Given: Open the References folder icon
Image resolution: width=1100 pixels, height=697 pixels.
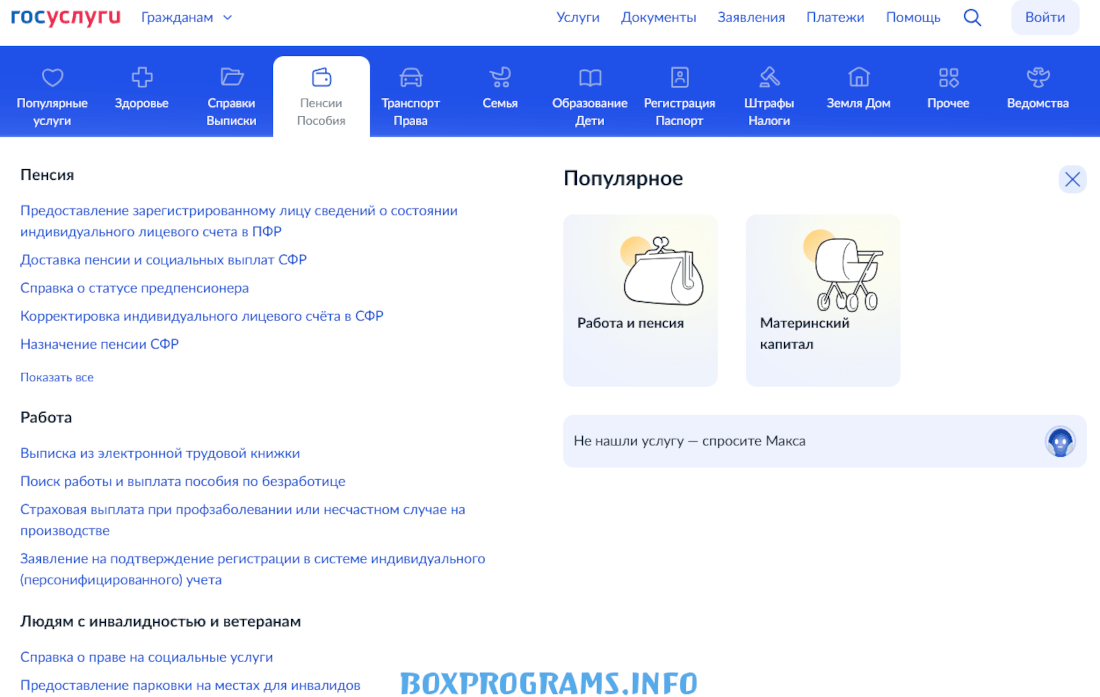Looking at the screenshot, I should click(232, 76).
